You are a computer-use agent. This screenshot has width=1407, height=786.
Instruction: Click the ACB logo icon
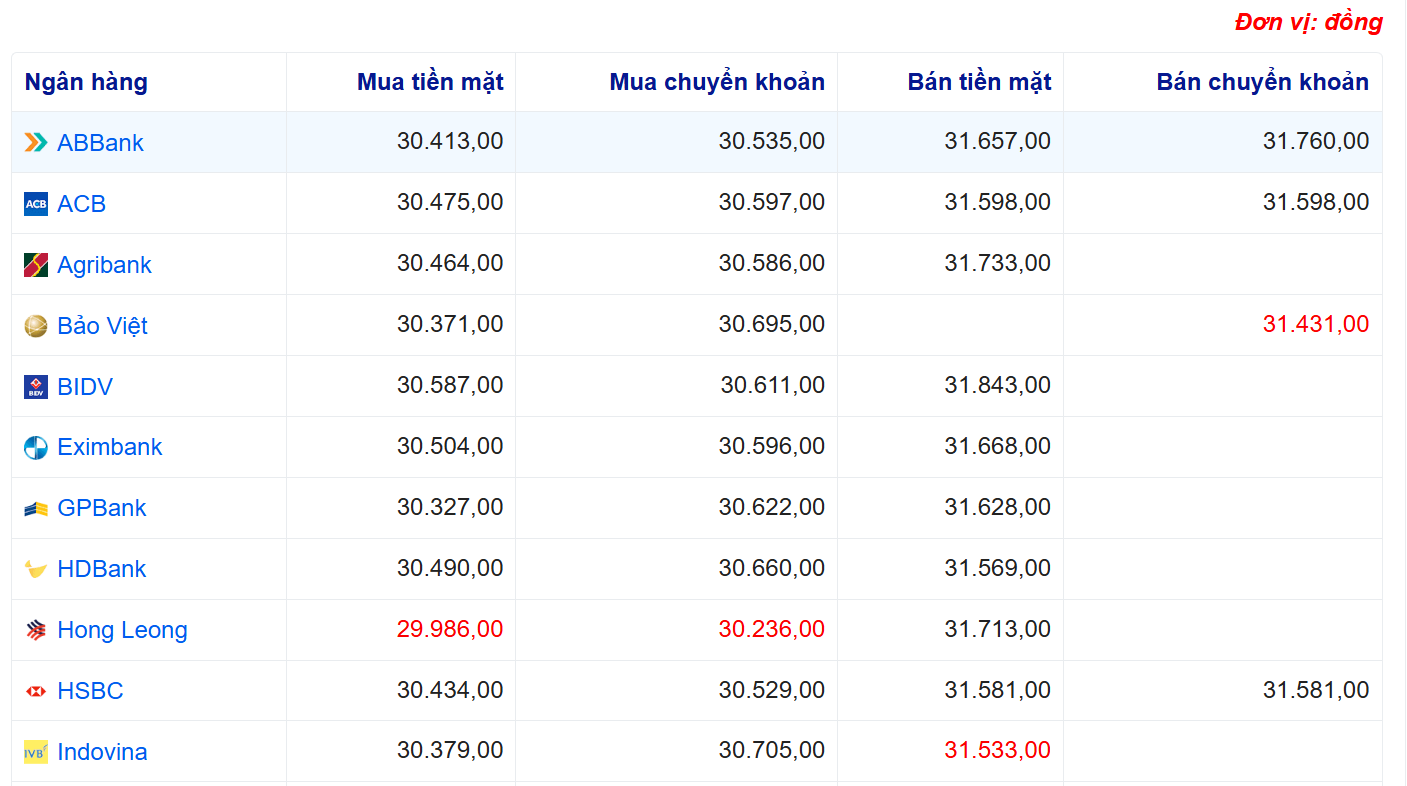(36, 204)
